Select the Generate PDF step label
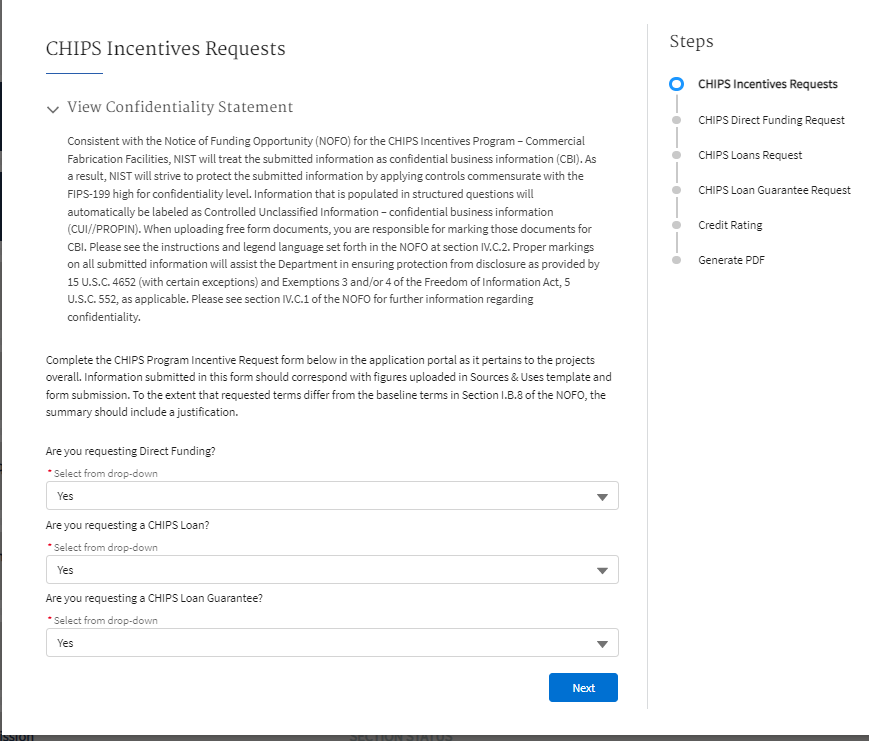This screenshot has width=869, height=741. click(x=731, y=260)
